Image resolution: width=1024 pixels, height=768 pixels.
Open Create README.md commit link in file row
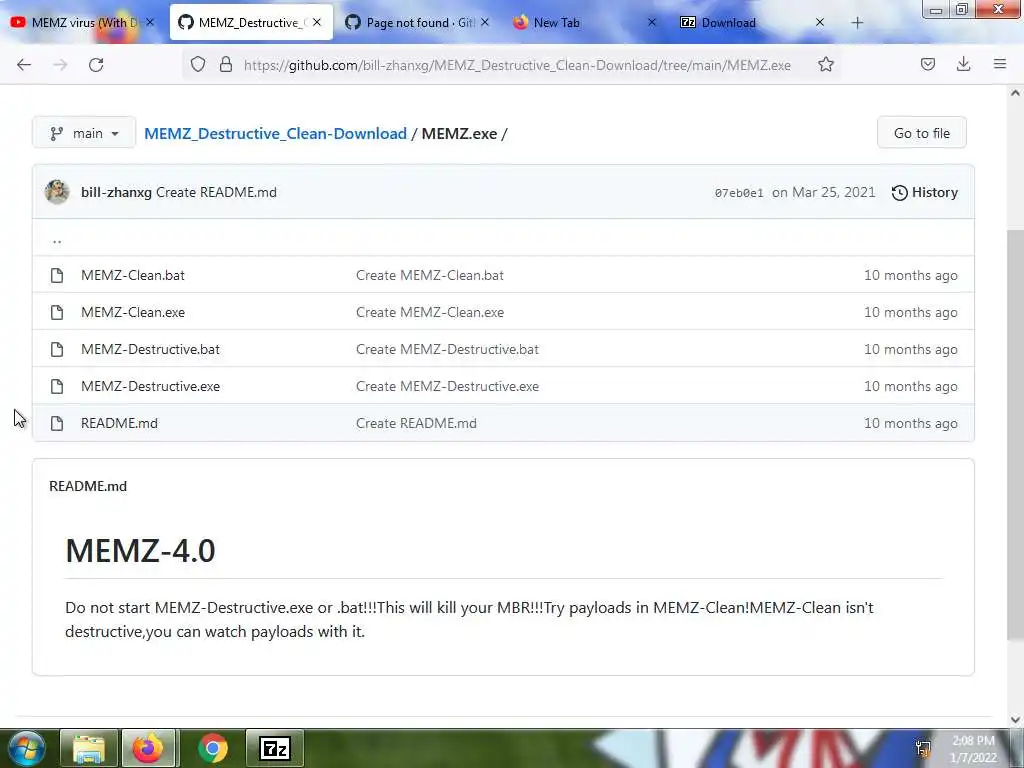pyautogui.click(x=416, y=423)
